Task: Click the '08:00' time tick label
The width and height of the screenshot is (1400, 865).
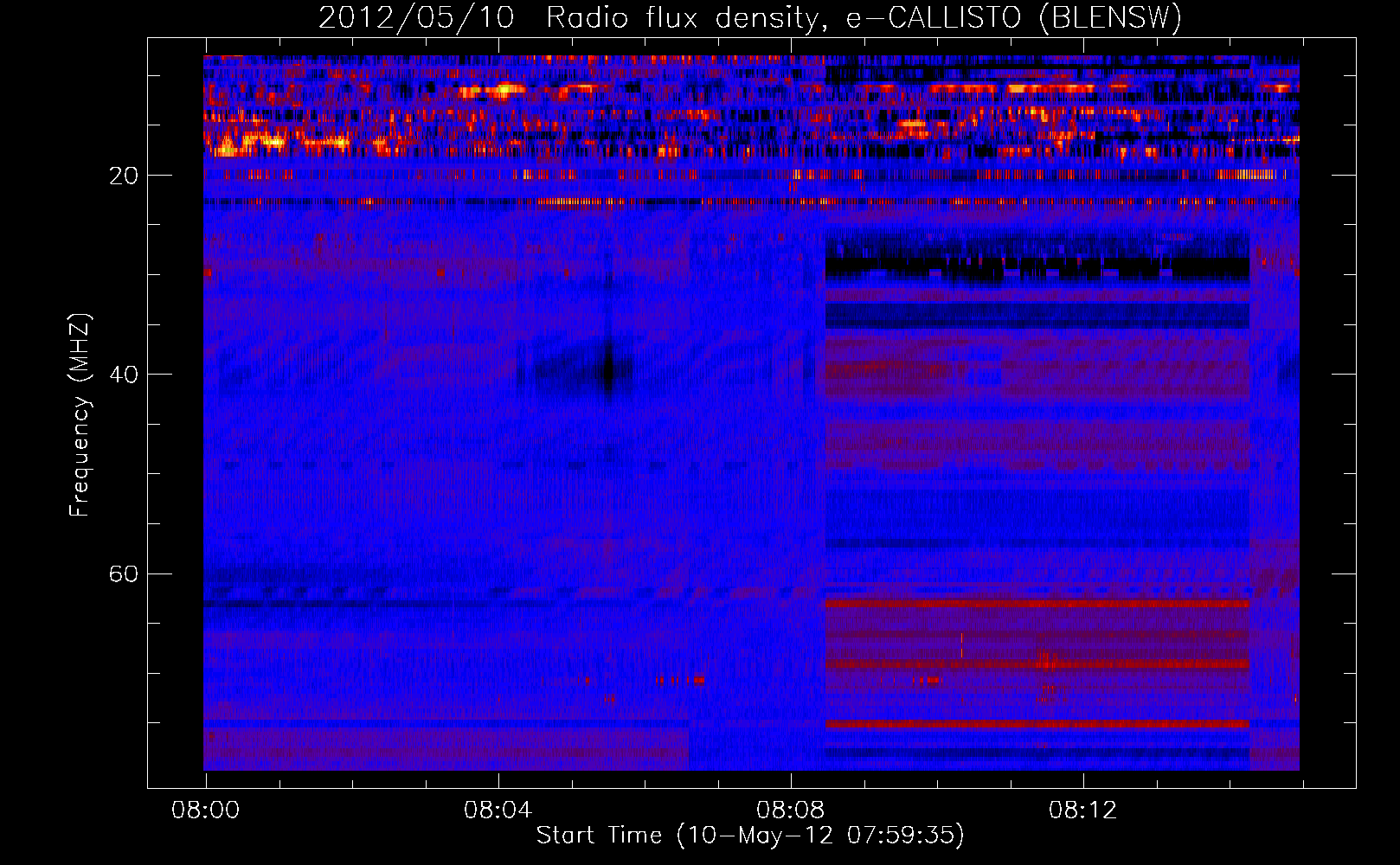Action: coord(205,811)
